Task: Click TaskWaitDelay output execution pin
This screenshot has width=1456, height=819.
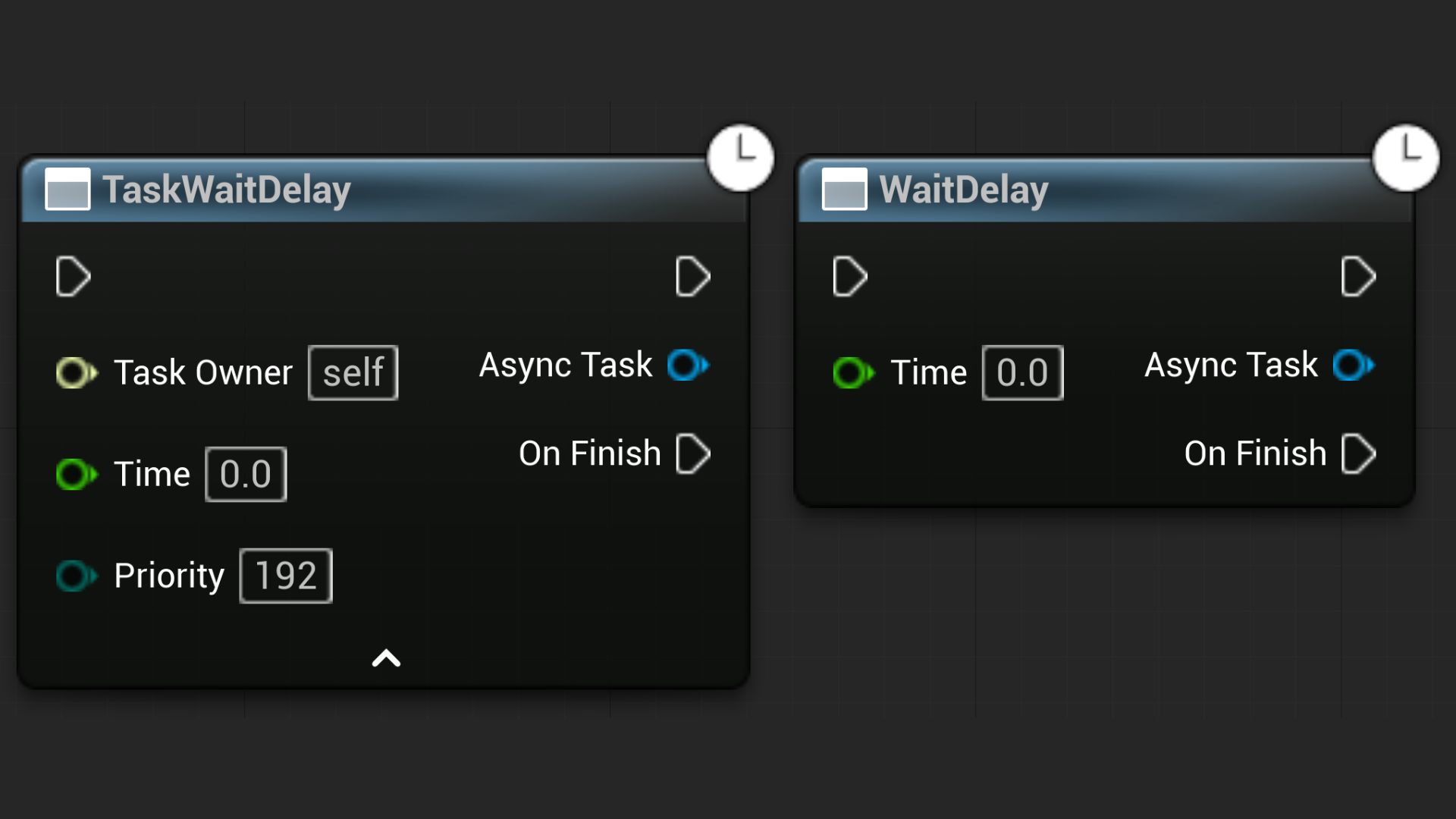Action: [692, 276]
